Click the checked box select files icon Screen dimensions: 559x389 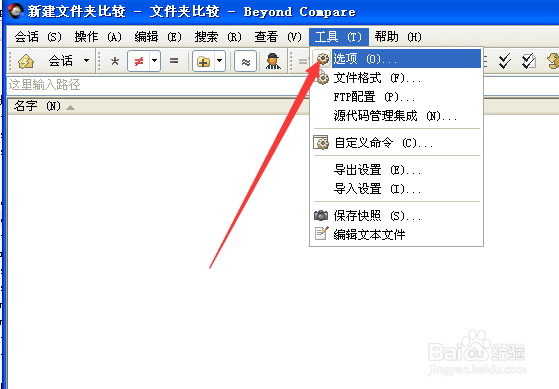pos(529,61)
